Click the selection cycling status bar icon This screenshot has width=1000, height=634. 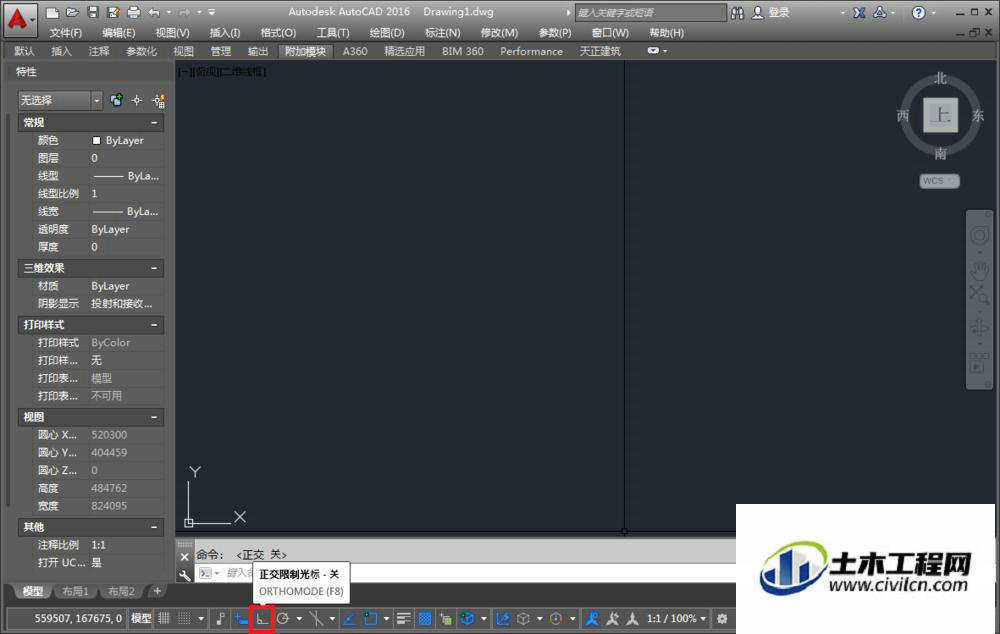pyautogui.click(x=445, y=619)
